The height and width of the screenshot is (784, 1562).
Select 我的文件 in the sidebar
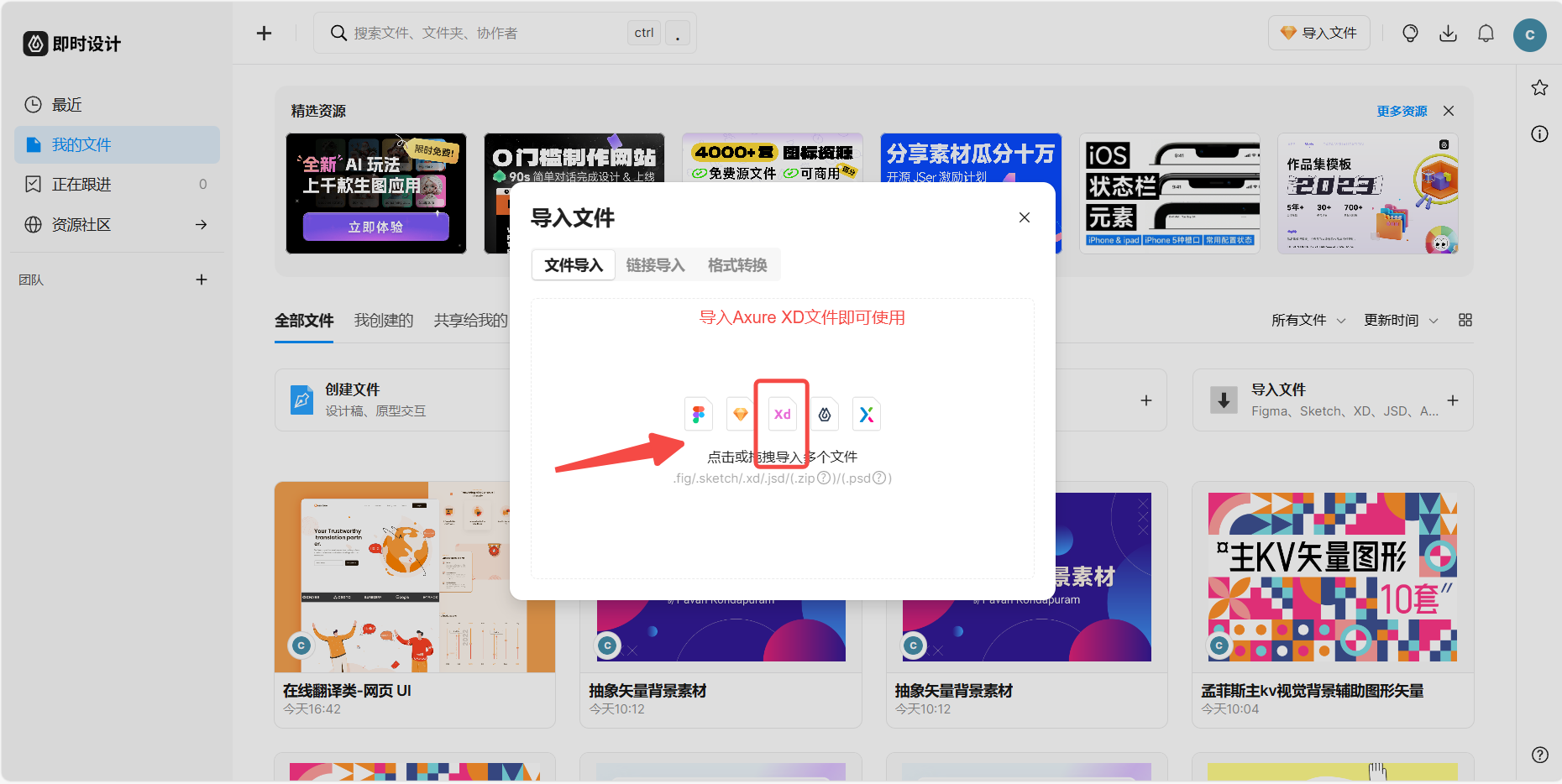pos(117,144)
